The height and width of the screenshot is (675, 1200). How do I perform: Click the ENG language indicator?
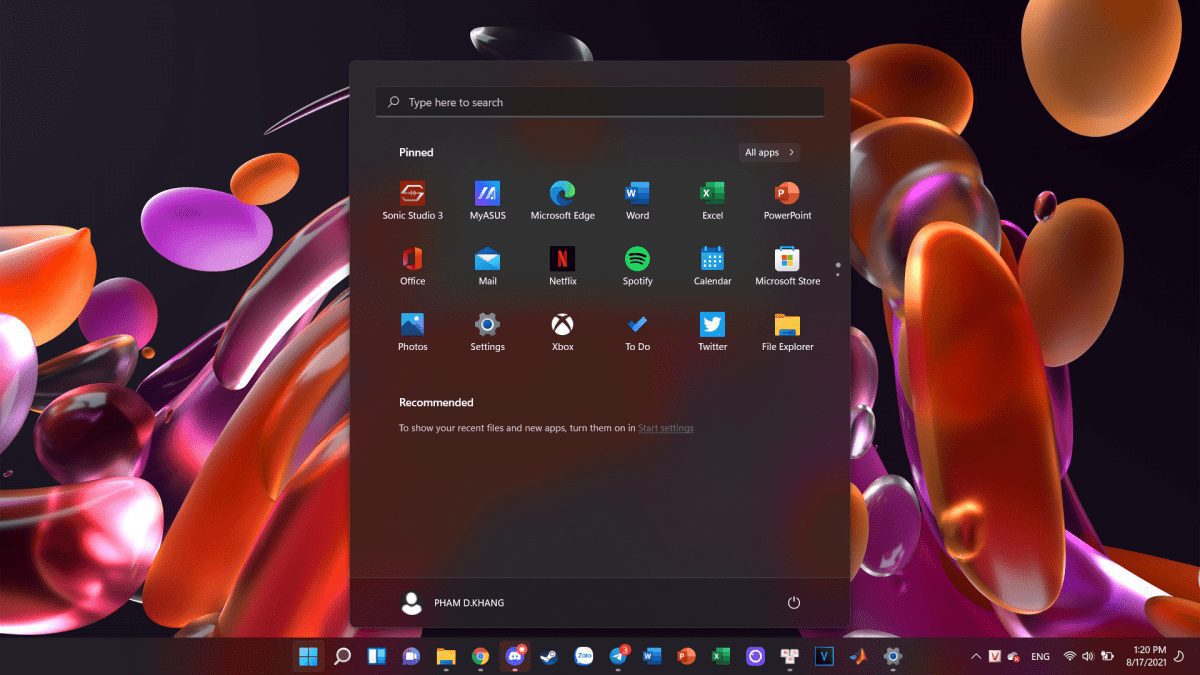1040,656
